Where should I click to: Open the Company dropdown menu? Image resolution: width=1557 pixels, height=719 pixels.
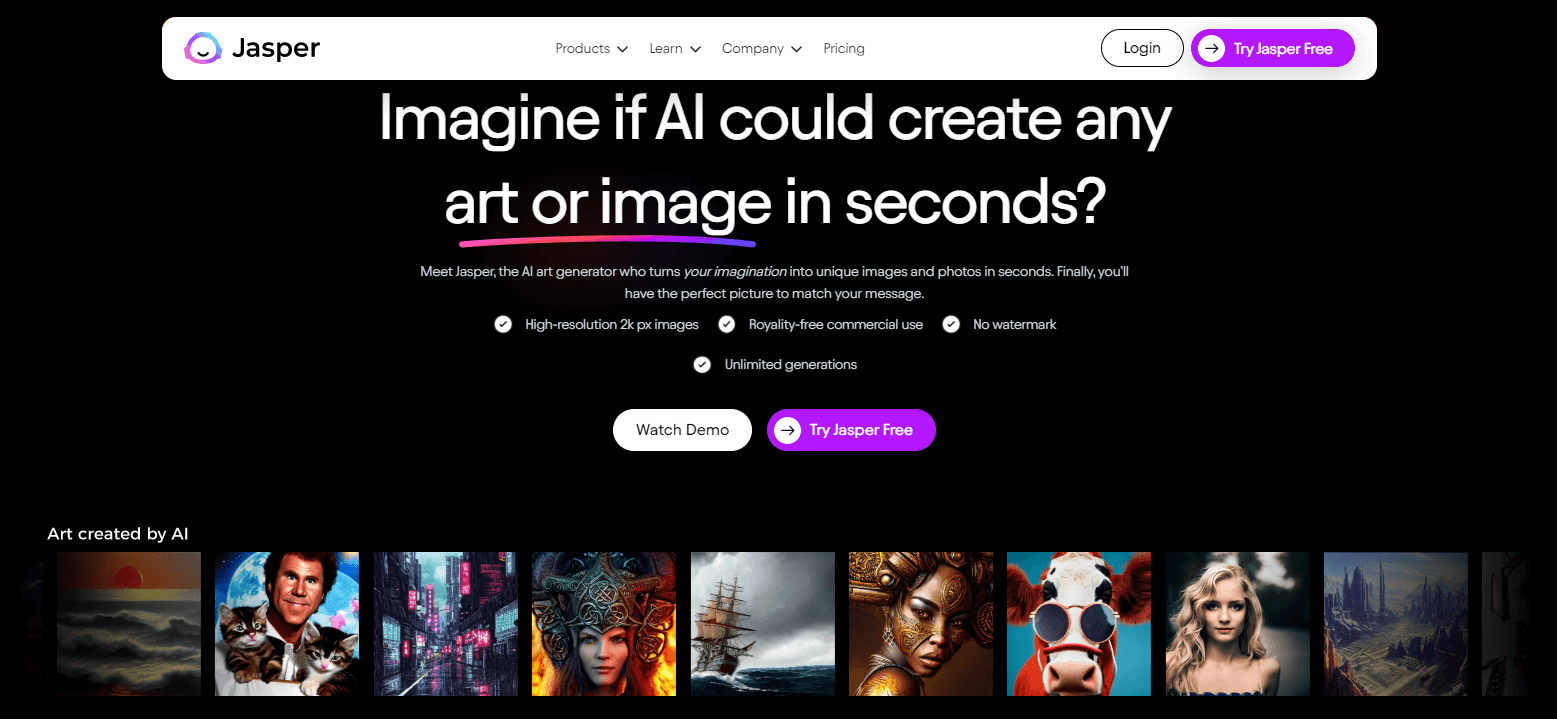point(762,48)
